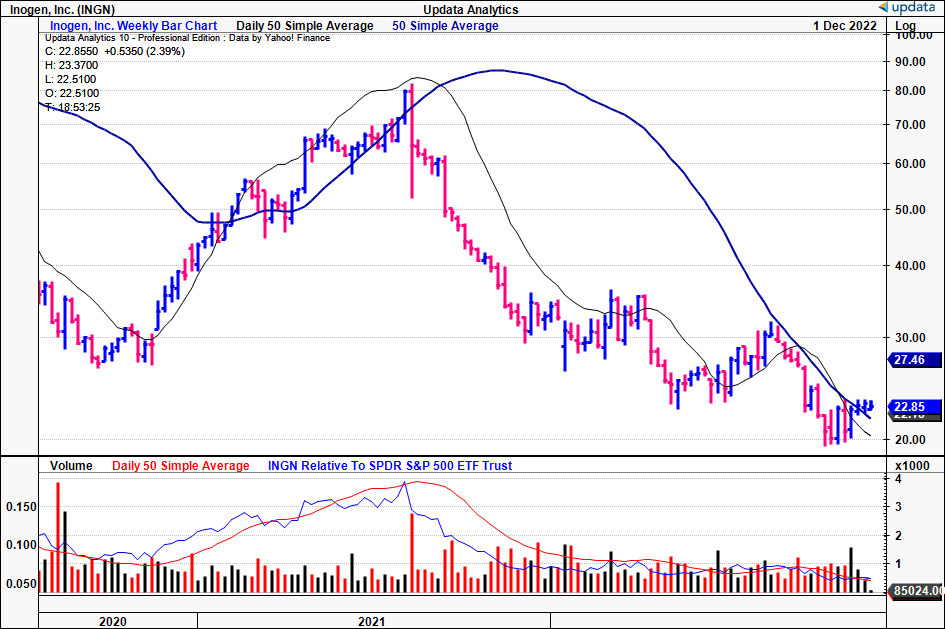Click the volume axis label 3

(x=899, y=507)
